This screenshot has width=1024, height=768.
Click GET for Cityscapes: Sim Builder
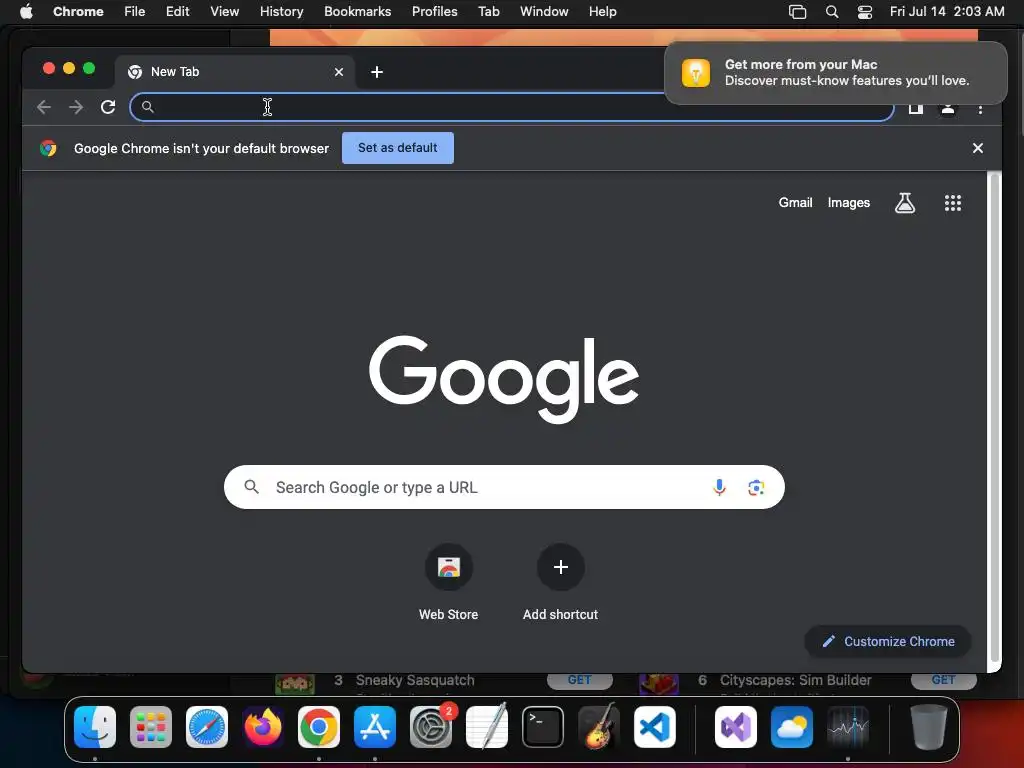[944, 680]
